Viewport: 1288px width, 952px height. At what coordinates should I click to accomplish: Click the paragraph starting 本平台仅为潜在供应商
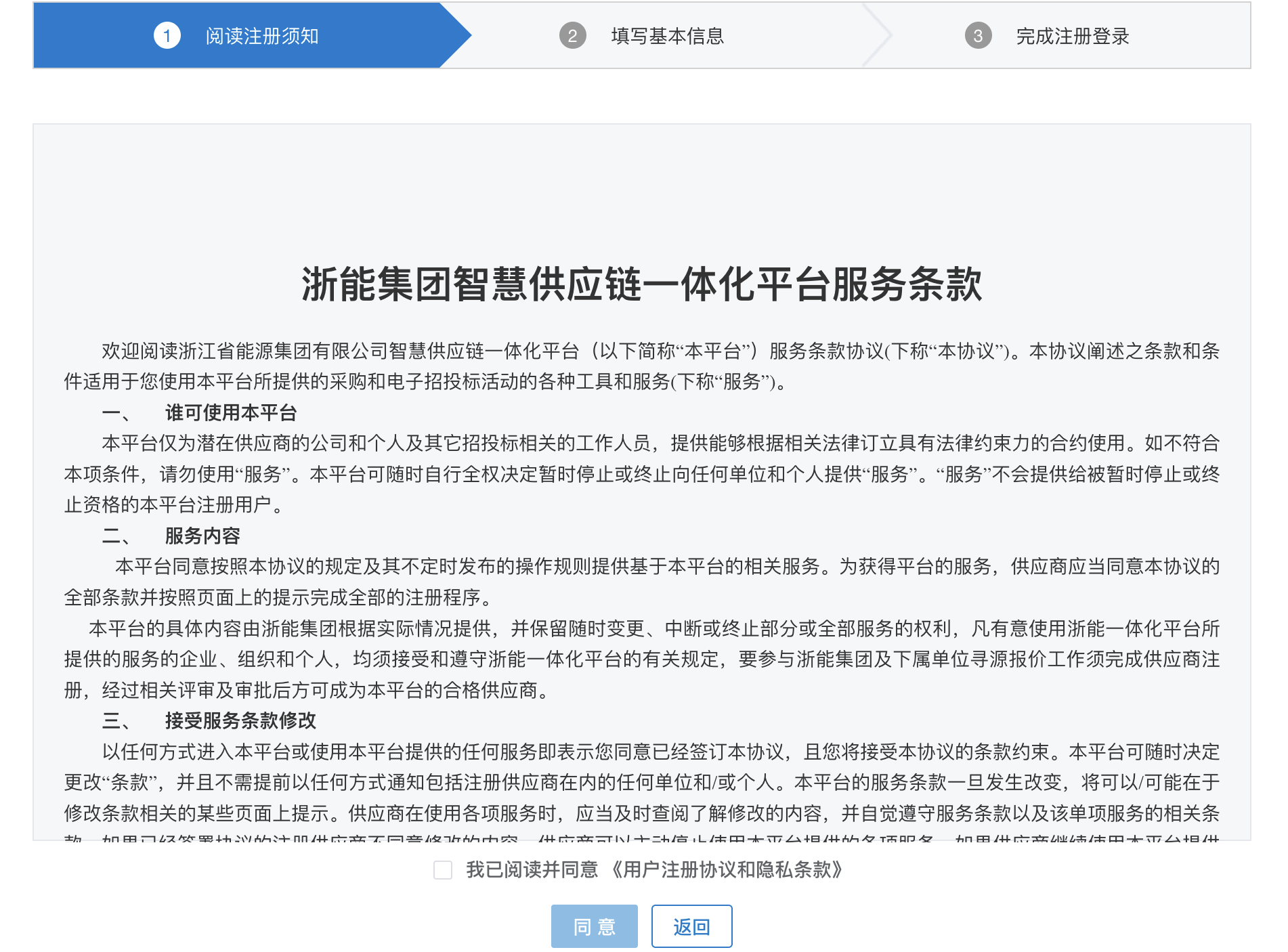pos(642,474)
